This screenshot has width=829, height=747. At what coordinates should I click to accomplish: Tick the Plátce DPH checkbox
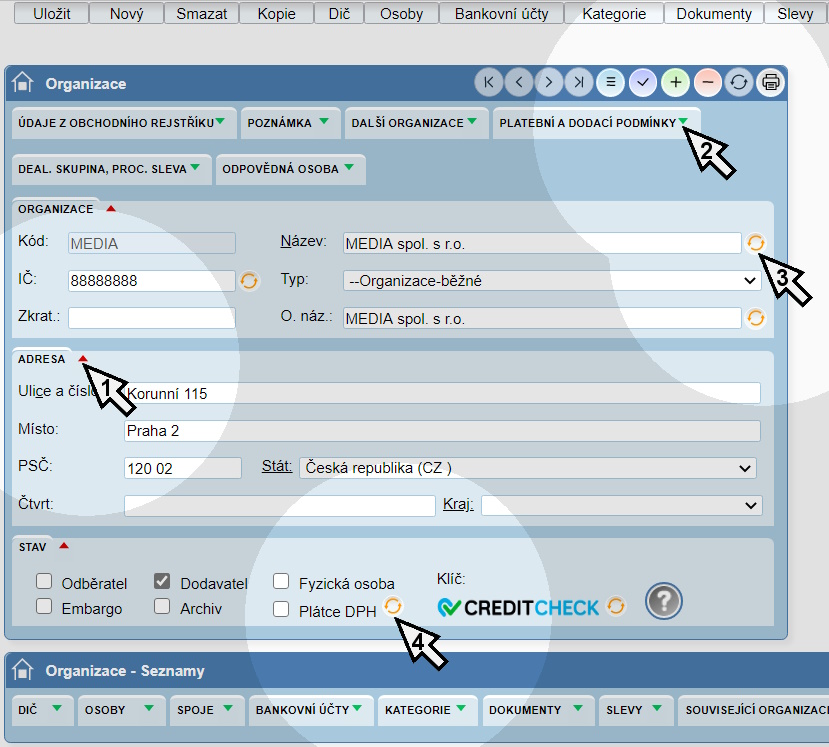281,609
